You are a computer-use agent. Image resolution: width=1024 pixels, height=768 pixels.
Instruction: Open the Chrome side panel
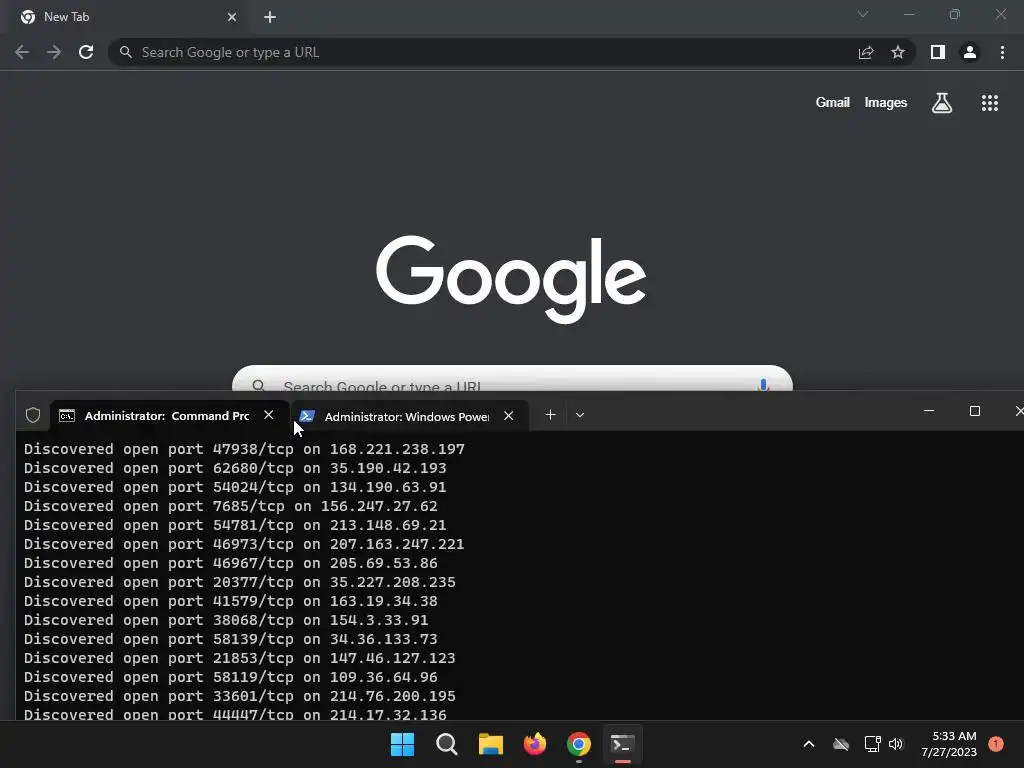938,52
